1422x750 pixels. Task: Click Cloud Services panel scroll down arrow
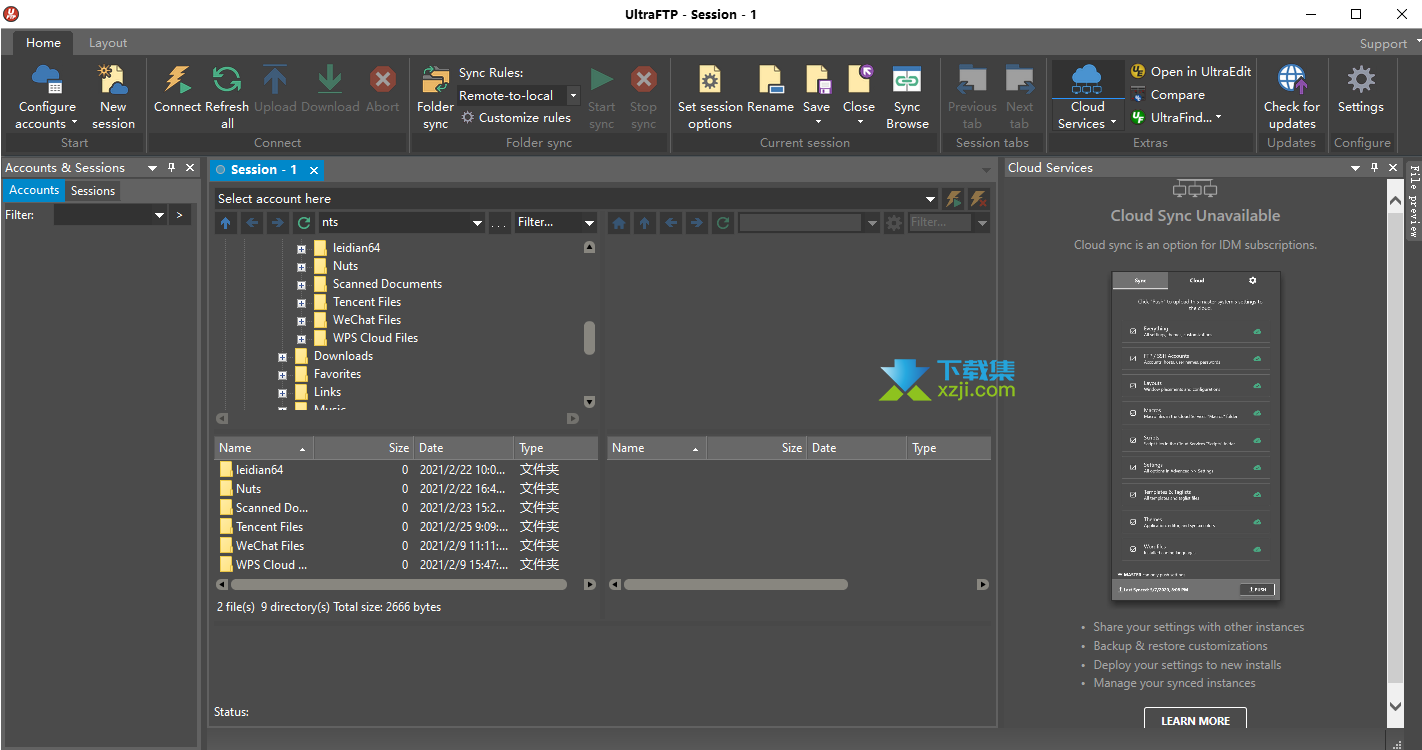tap(1396, 706)
